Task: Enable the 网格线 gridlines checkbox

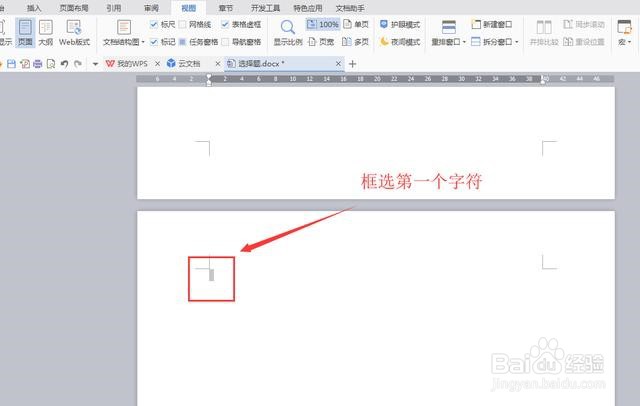Action: pyautogui.click(x=182, y=24)
